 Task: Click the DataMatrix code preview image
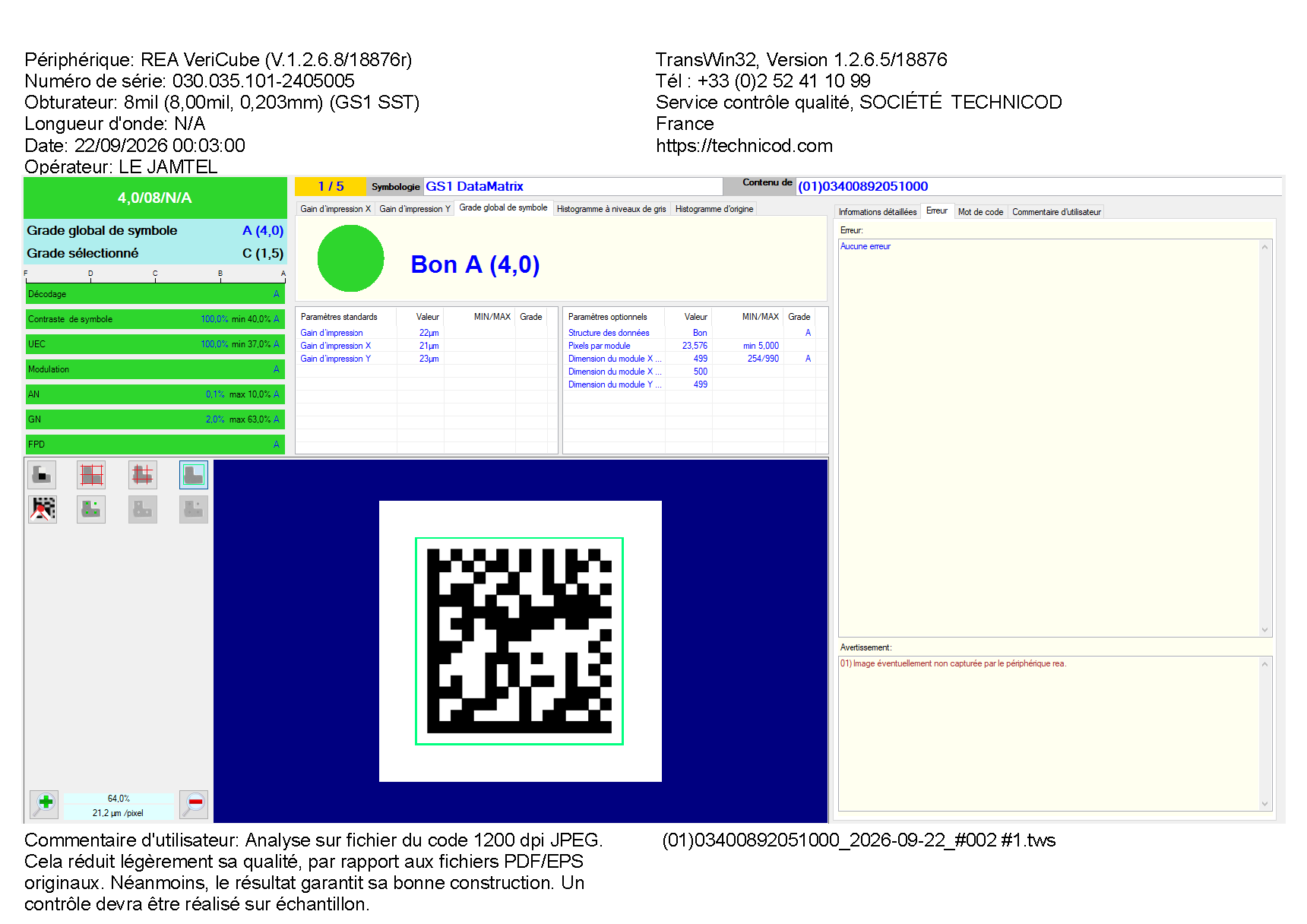coord(520,641)
